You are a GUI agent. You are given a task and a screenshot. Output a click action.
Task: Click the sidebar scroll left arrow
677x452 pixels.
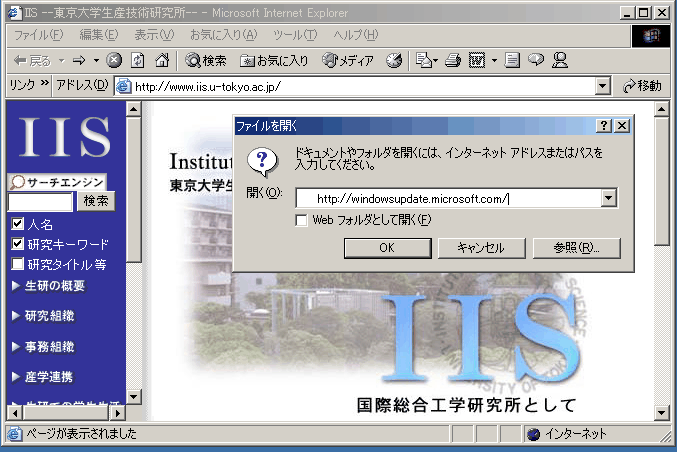tap(15, 413)
